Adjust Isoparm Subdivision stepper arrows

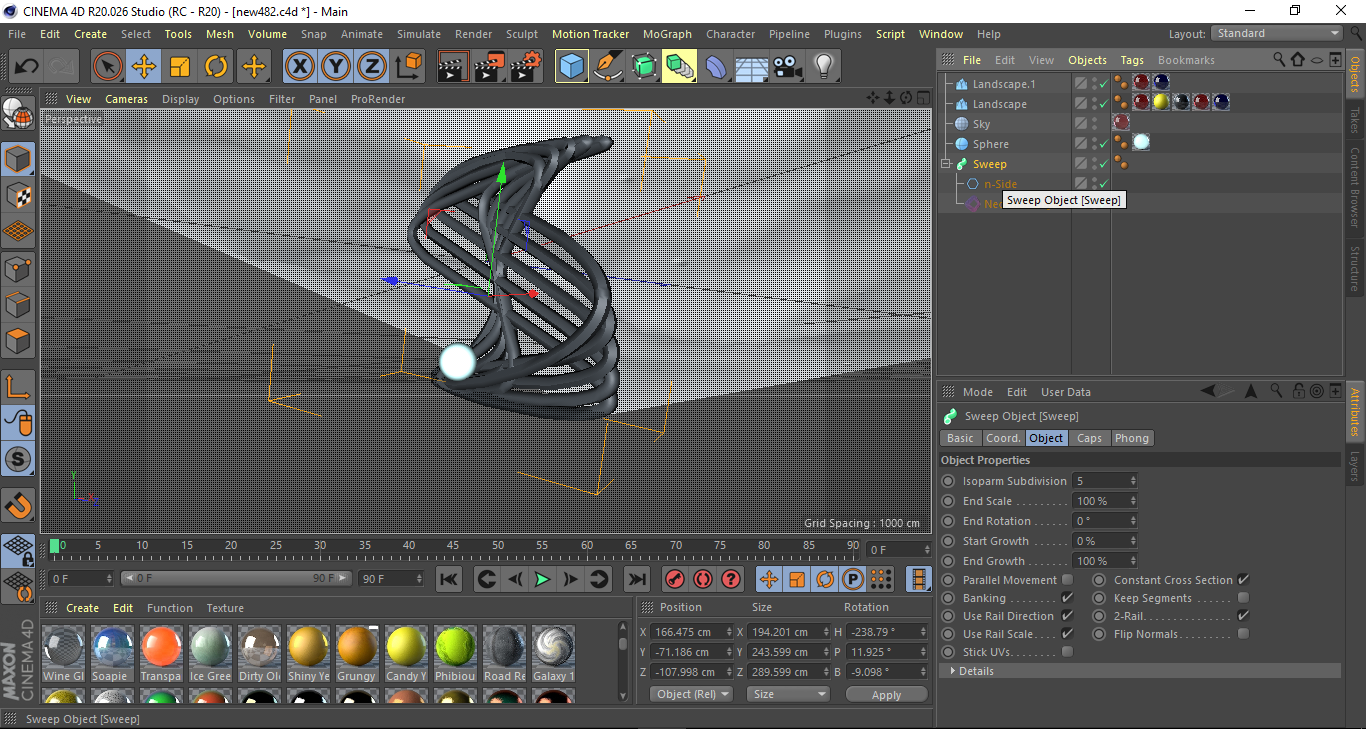(1133, 481)
